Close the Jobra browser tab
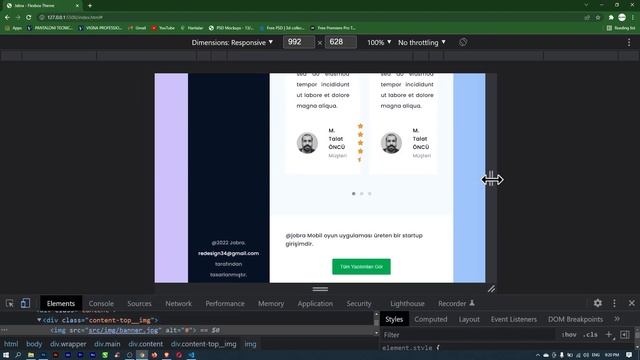This screenshot has height=360, width=640. pos(77,6)
